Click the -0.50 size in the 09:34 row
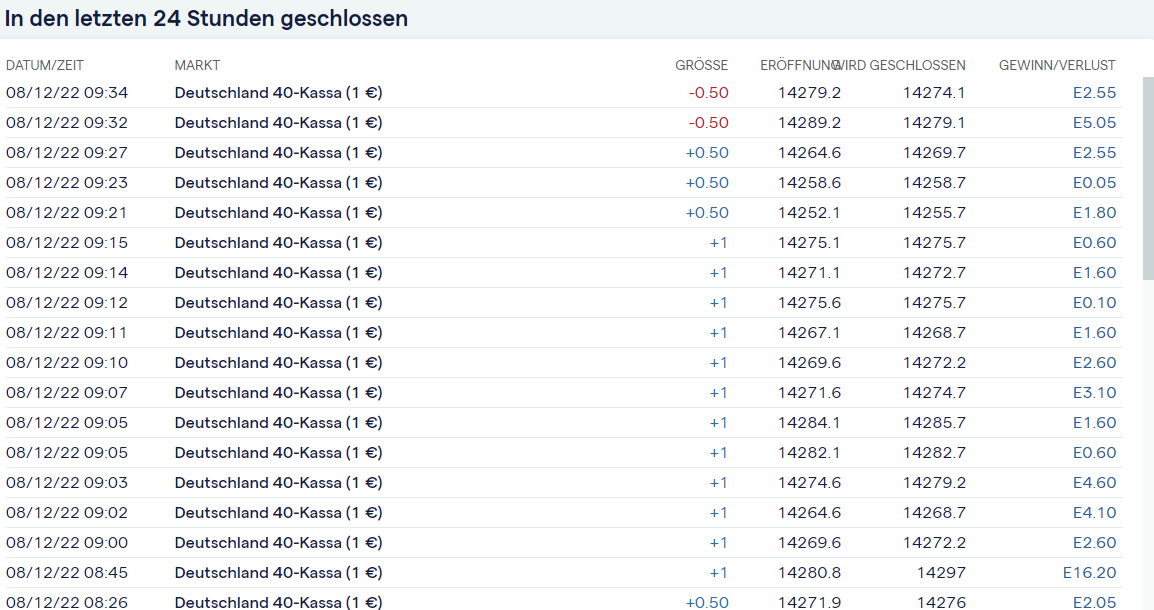The height and width of the screenshot is (610, 1154). 708,93
